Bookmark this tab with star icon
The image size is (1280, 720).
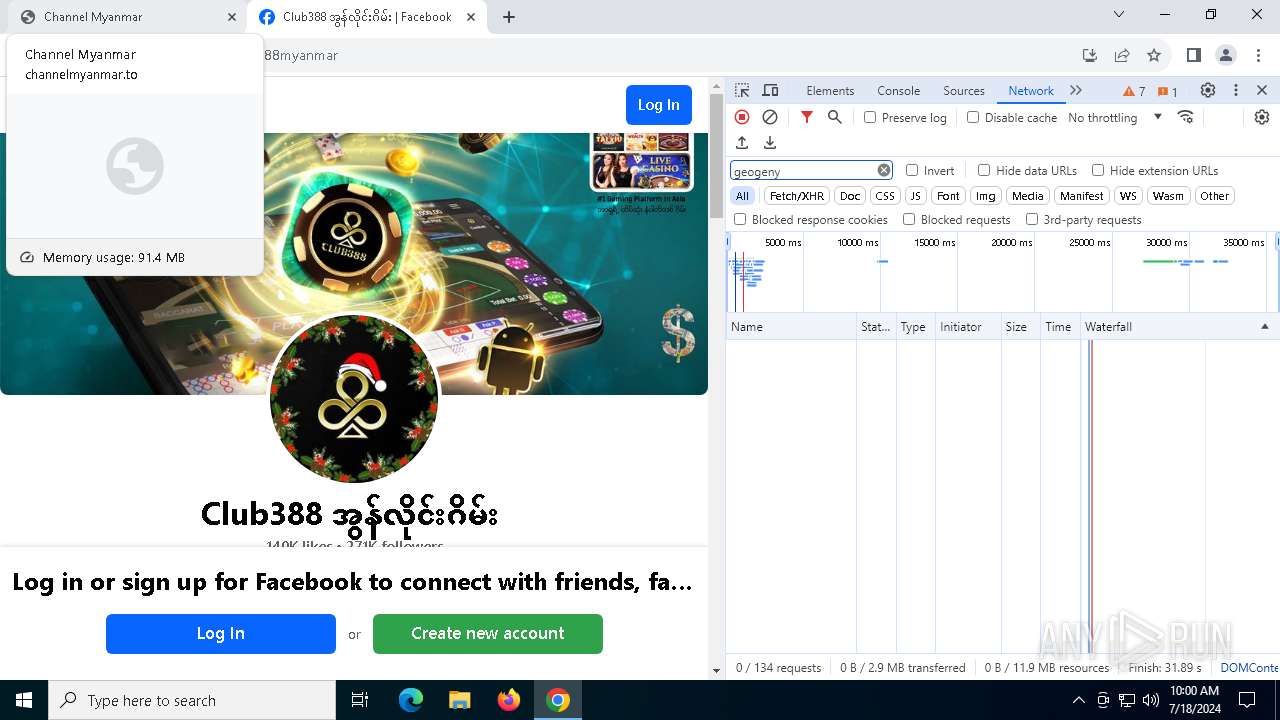pos(1154,55)
